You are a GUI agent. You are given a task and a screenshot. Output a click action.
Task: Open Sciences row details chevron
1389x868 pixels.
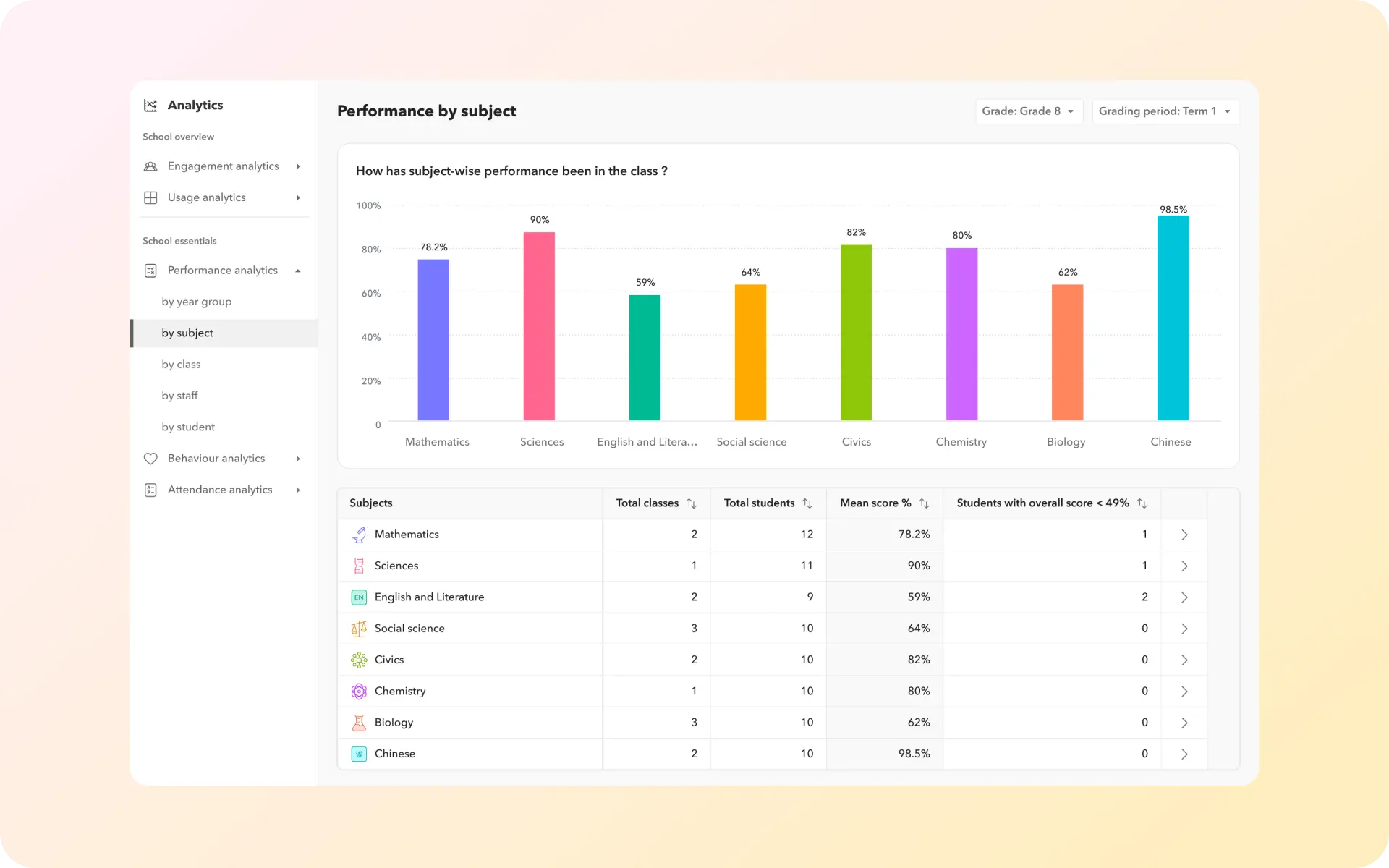pos(1184,566)
